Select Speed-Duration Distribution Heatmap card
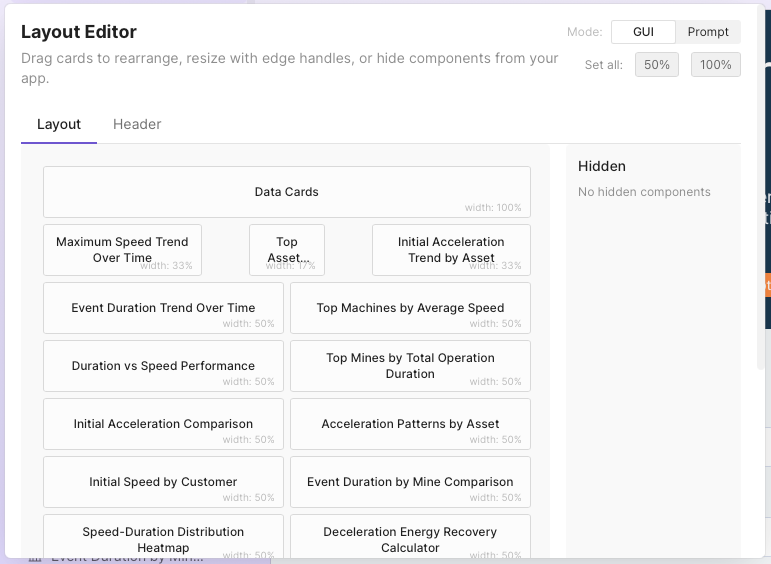The width and height of the screenshot is (771, 564). (163, 537)
